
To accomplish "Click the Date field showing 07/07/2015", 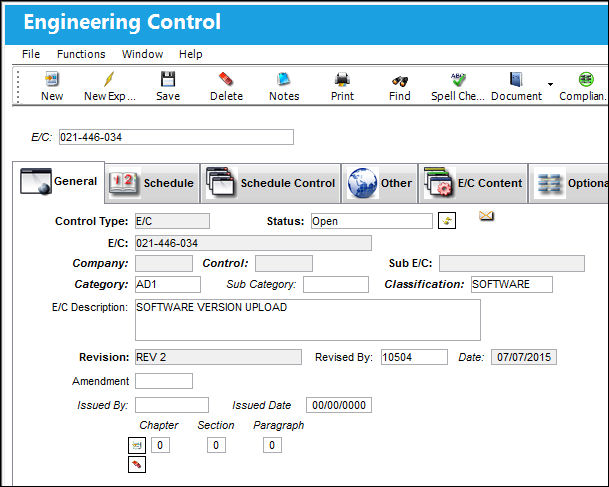I will [x=524, y=357].
